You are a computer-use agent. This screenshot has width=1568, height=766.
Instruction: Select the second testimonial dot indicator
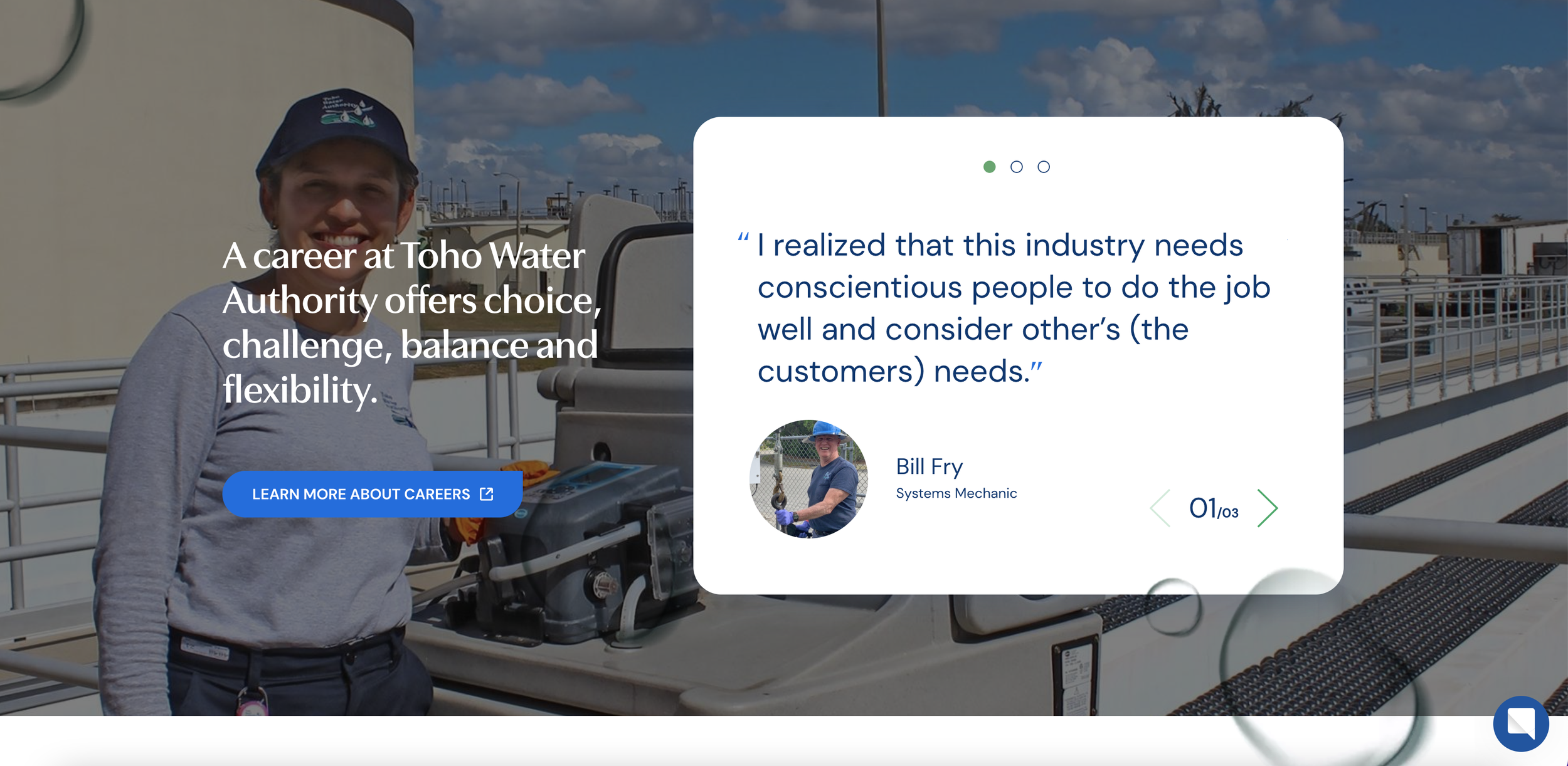pyautogui.click(x=1016, y=167)
